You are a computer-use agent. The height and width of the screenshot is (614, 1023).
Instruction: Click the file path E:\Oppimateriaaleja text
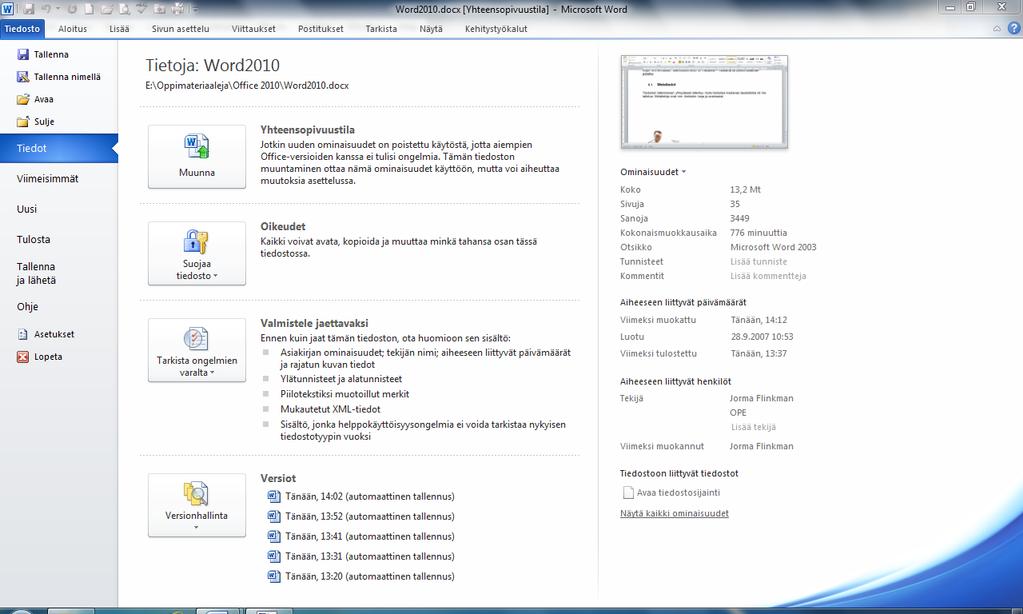(247, 85)
